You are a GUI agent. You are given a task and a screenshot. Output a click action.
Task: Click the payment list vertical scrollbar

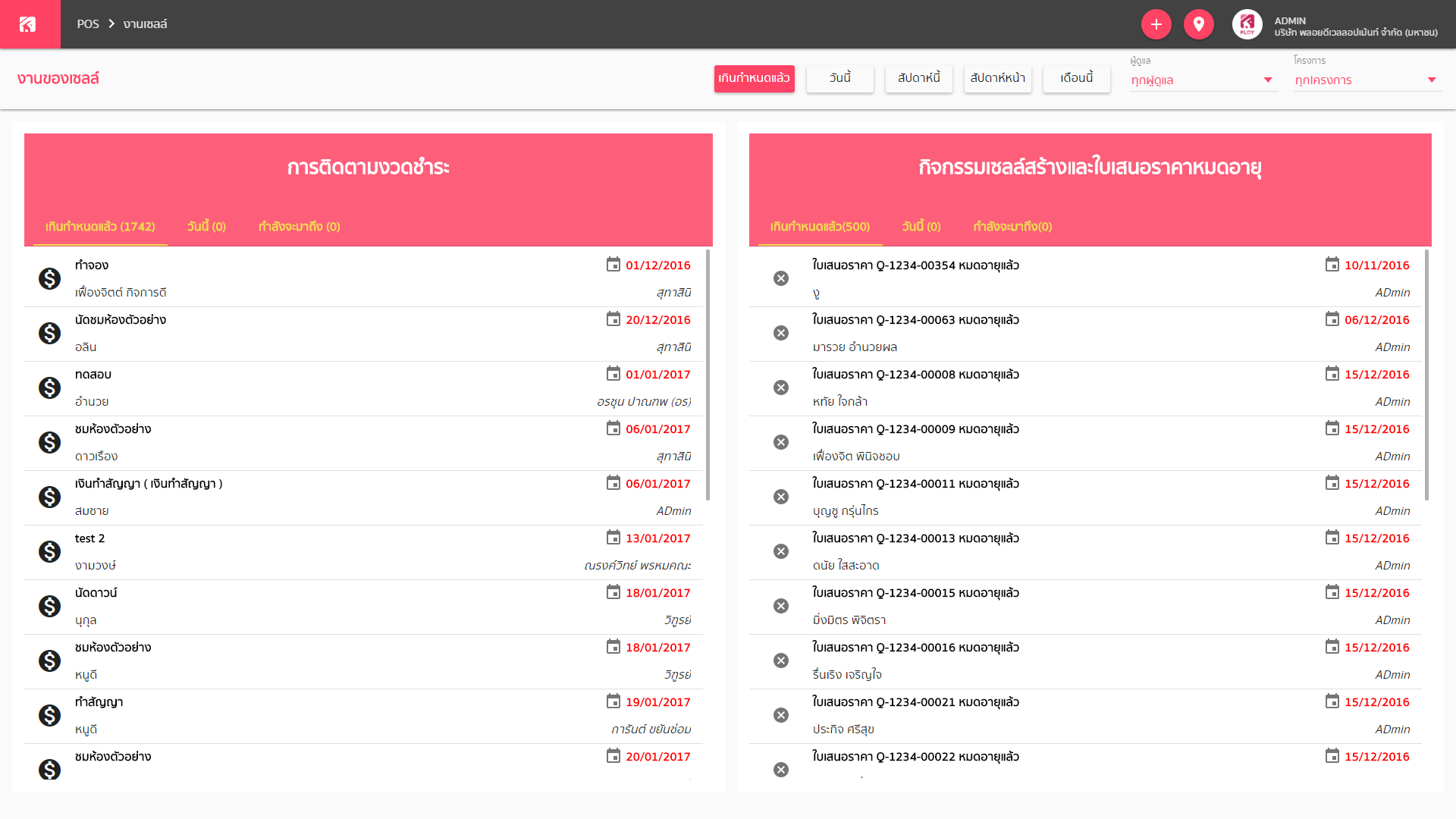(708, 375)
